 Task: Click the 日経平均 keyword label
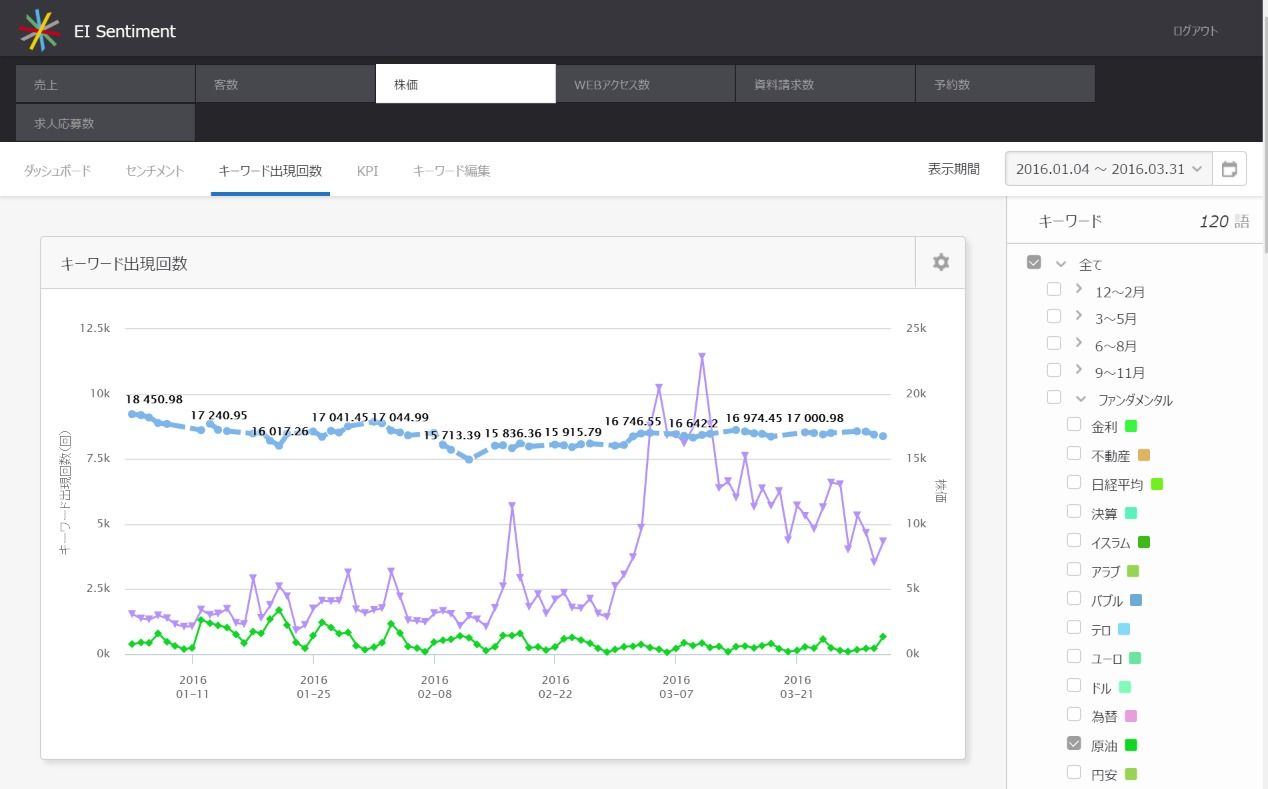1117,484
